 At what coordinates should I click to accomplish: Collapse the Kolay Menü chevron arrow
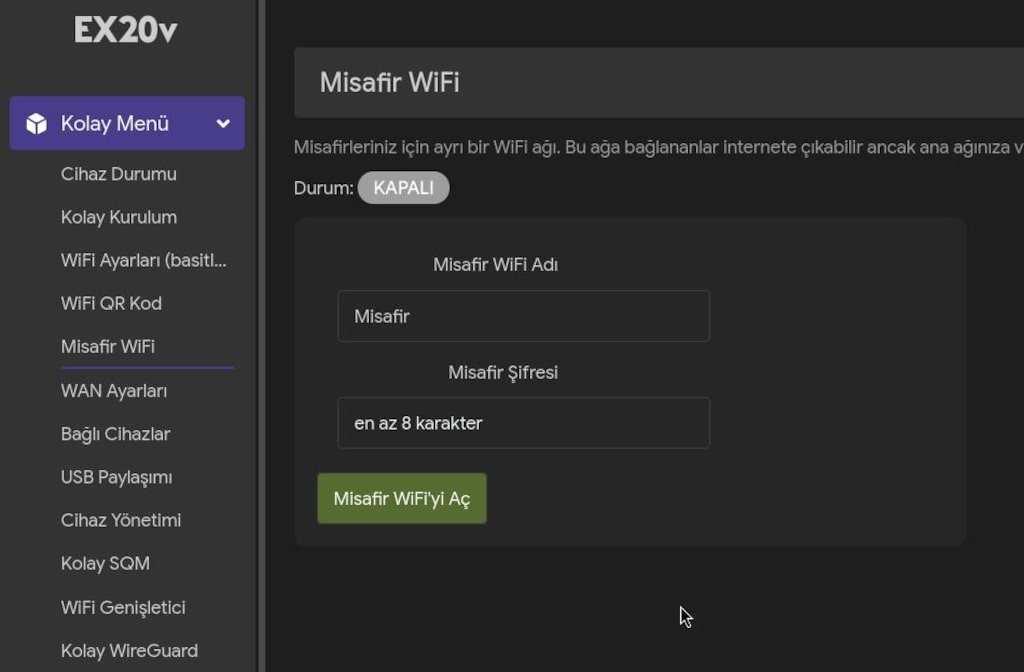tap(223, 123)
